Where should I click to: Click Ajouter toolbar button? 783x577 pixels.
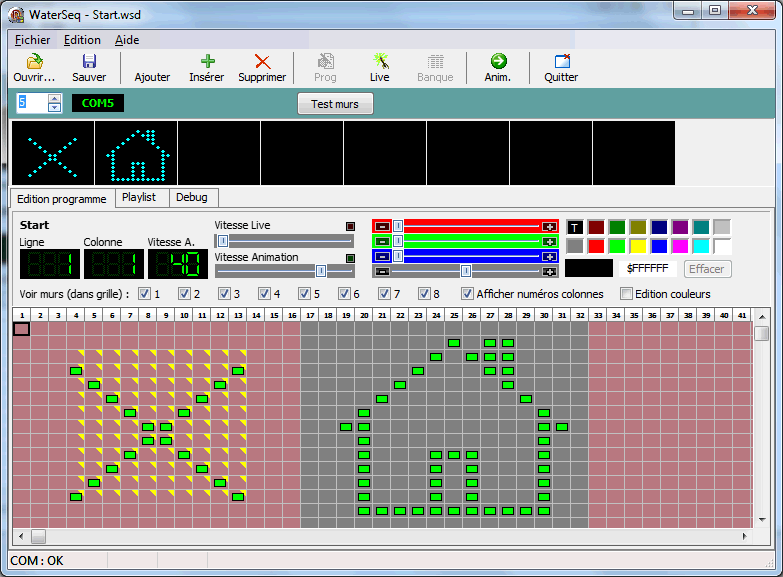click(152, 68)
